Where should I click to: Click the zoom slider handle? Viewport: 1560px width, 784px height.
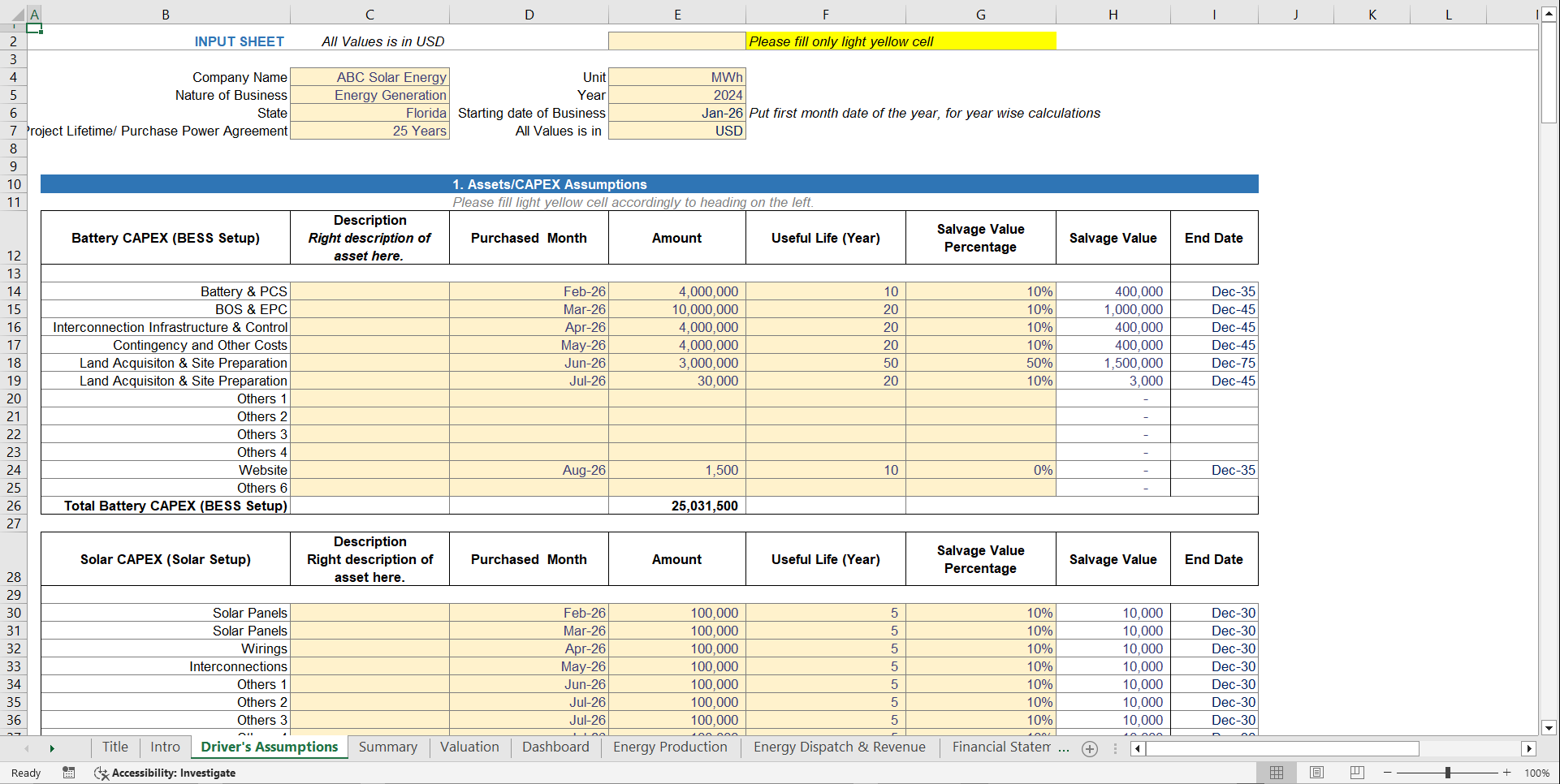[1448, 773]
